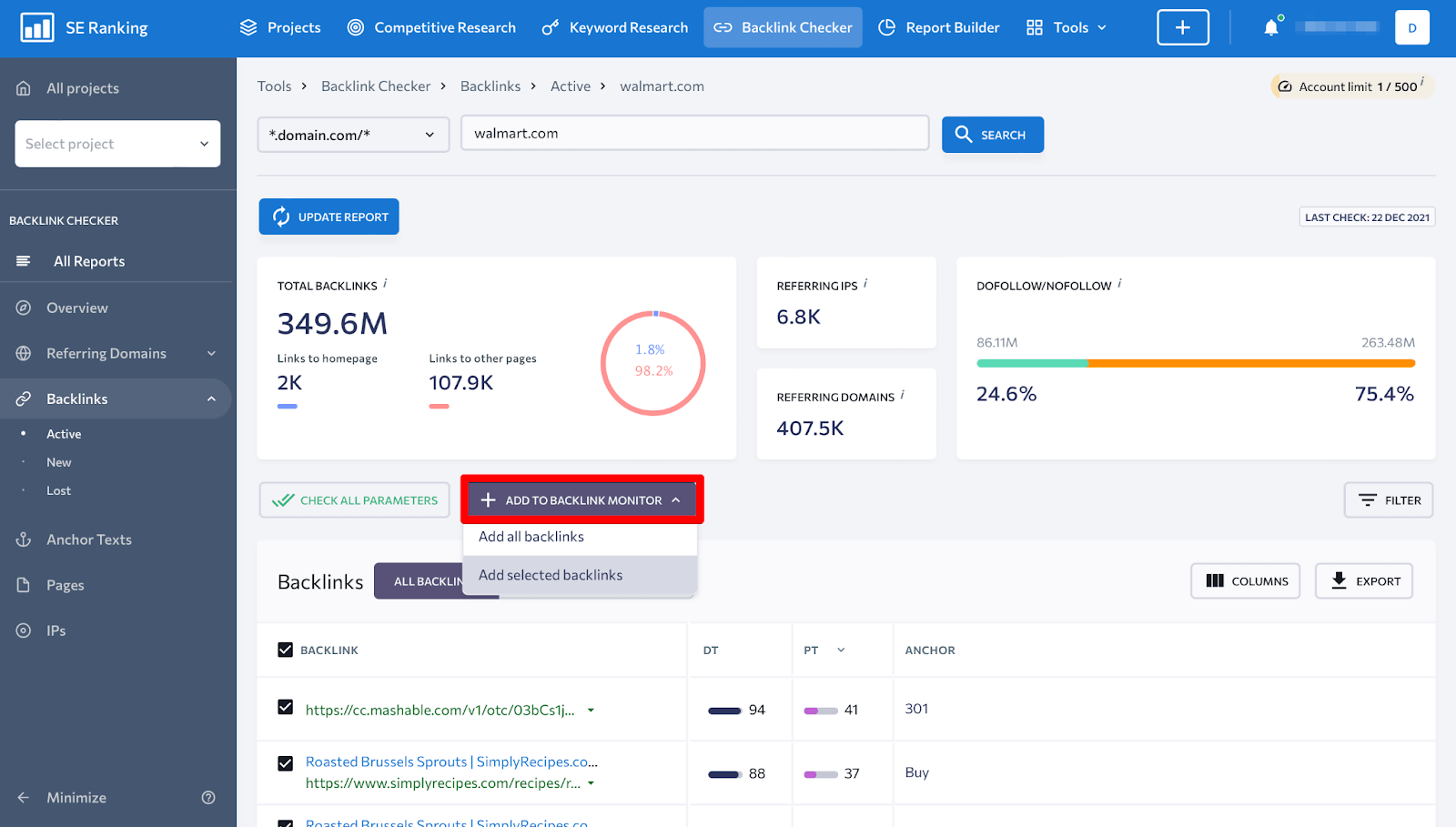1456x827 pixels.
Task: Go to Lost backlinks in sidebar
Action: (x=59, y=490)
